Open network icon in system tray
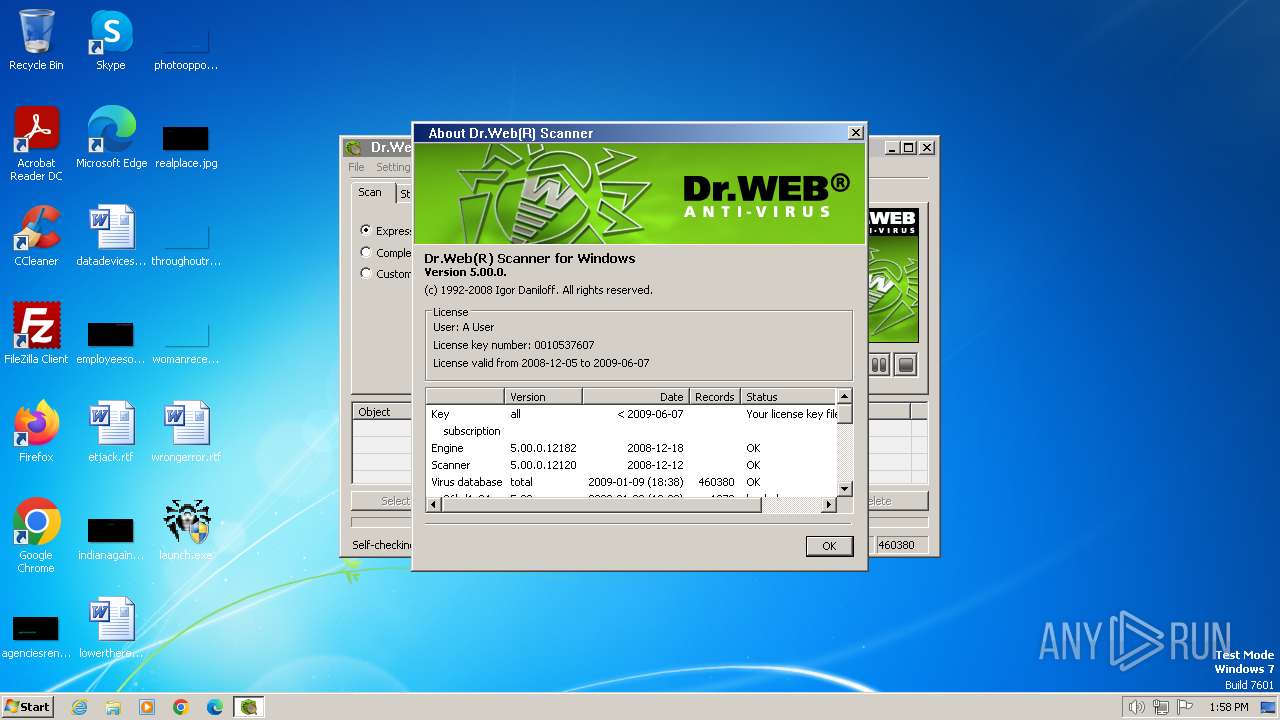Image resolution: width=1280 pixels, height=720 pixels. (1161, 707)
